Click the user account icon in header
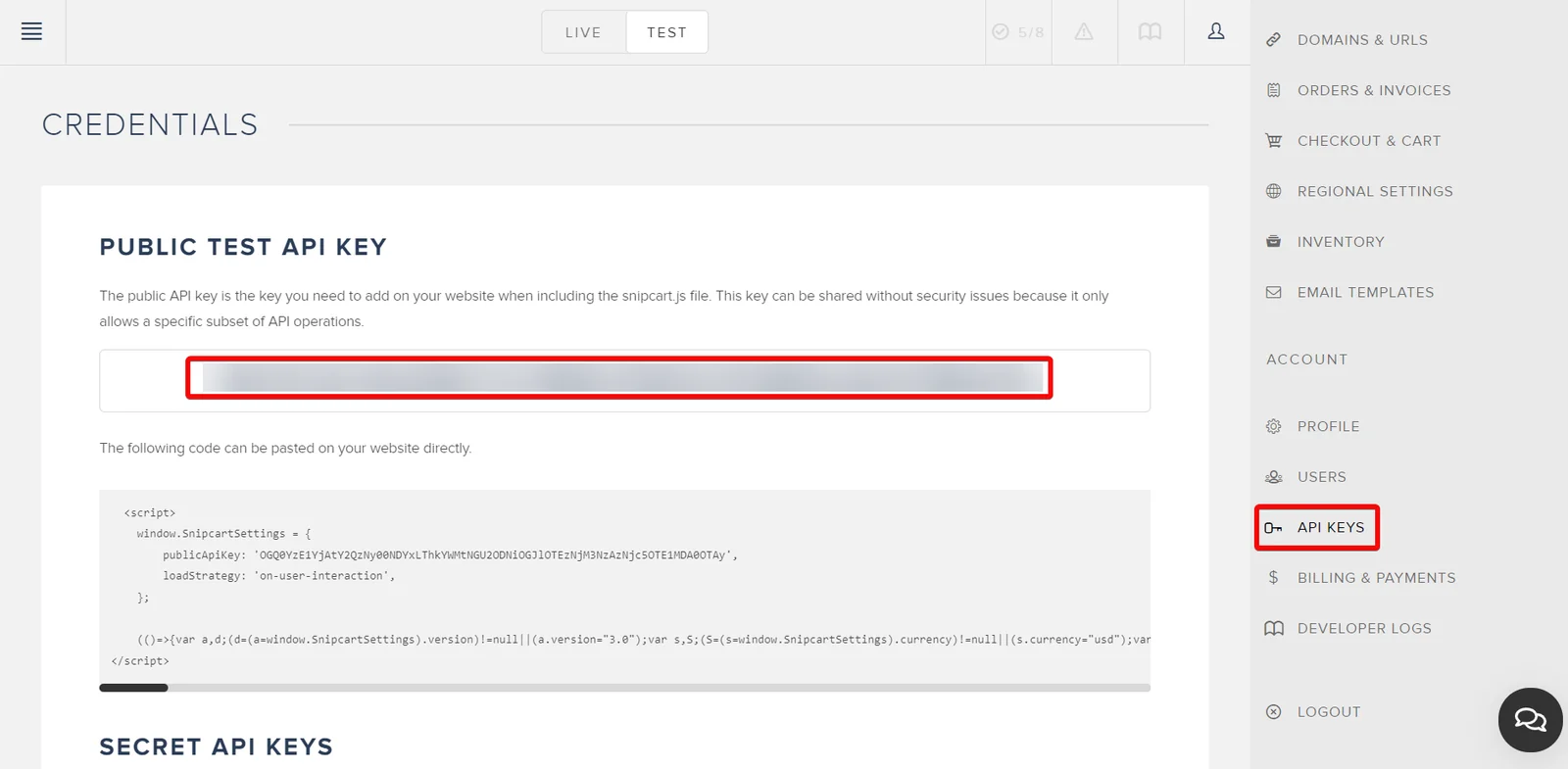This screenshot has width=1568, height=769. pyautogui.click(x=1216, y=31)
